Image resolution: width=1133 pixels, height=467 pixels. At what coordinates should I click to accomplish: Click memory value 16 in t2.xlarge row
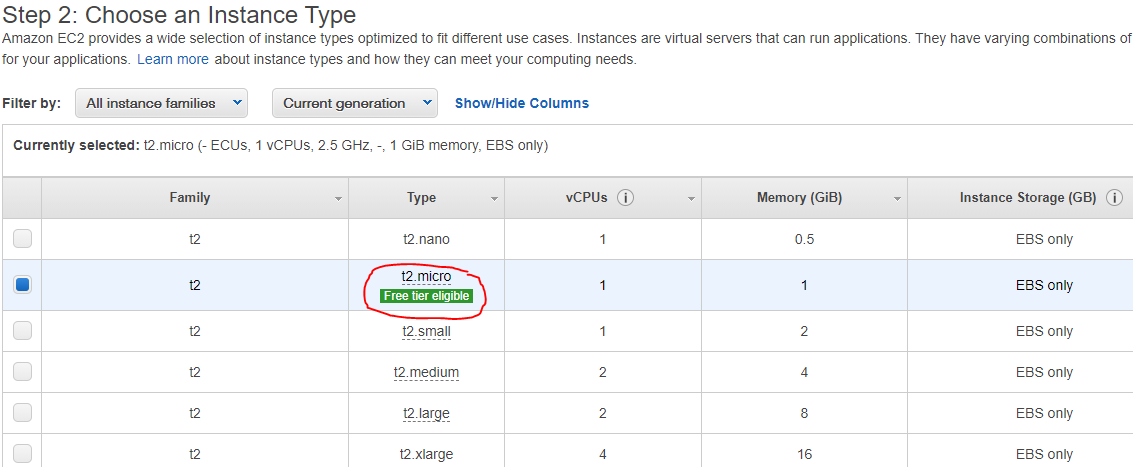804,455
